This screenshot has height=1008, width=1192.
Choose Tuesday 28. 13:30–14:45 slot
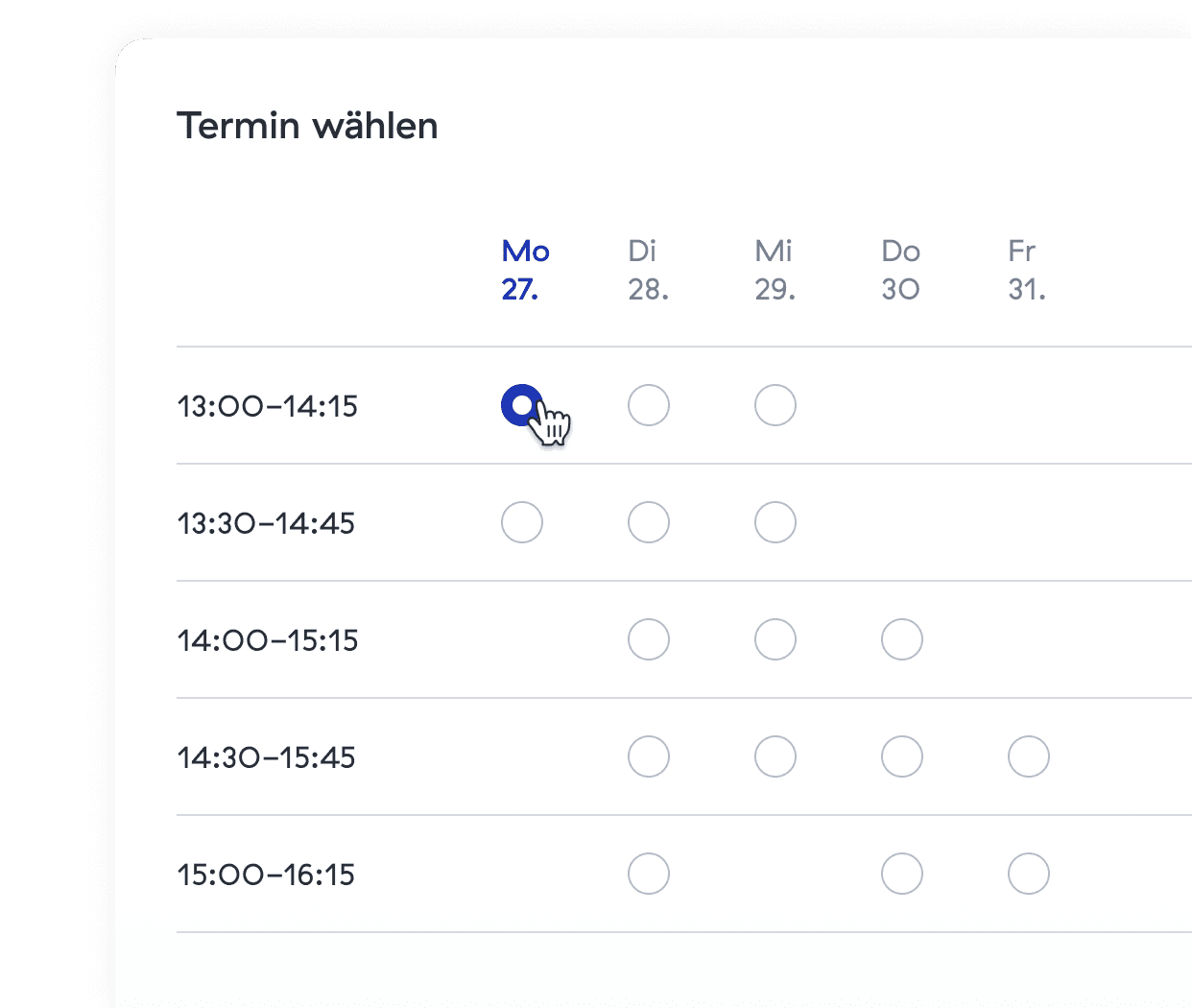[x=649, y=522]
